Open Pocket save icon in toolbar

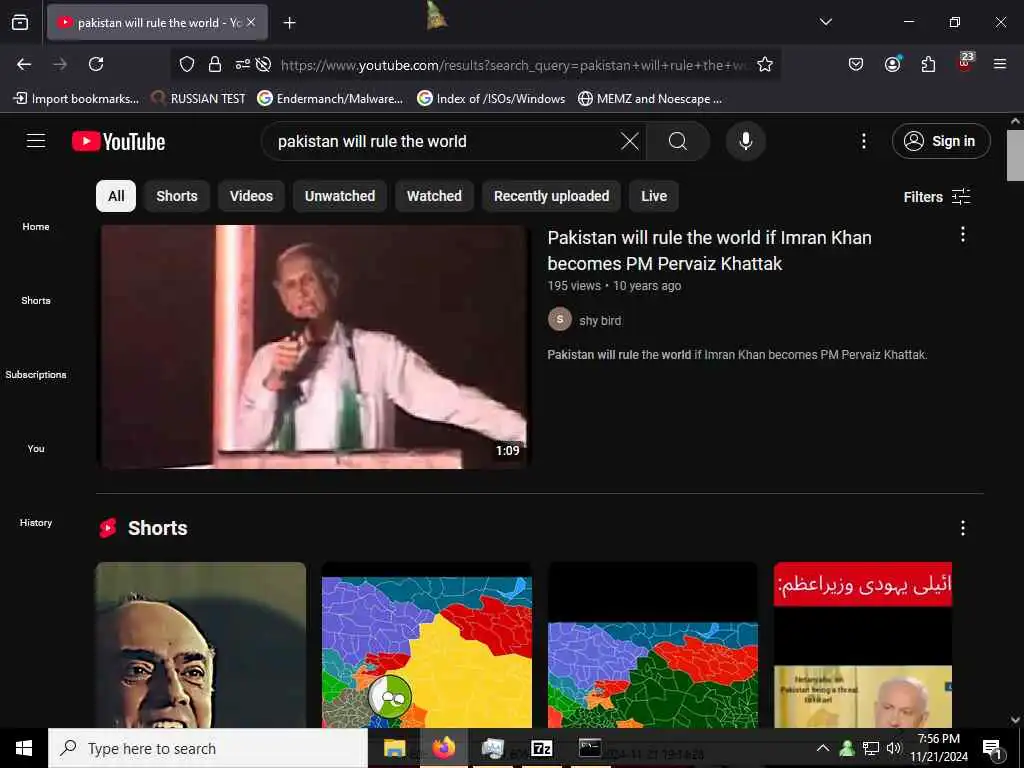pyautogui.click(x=856, y=64)
